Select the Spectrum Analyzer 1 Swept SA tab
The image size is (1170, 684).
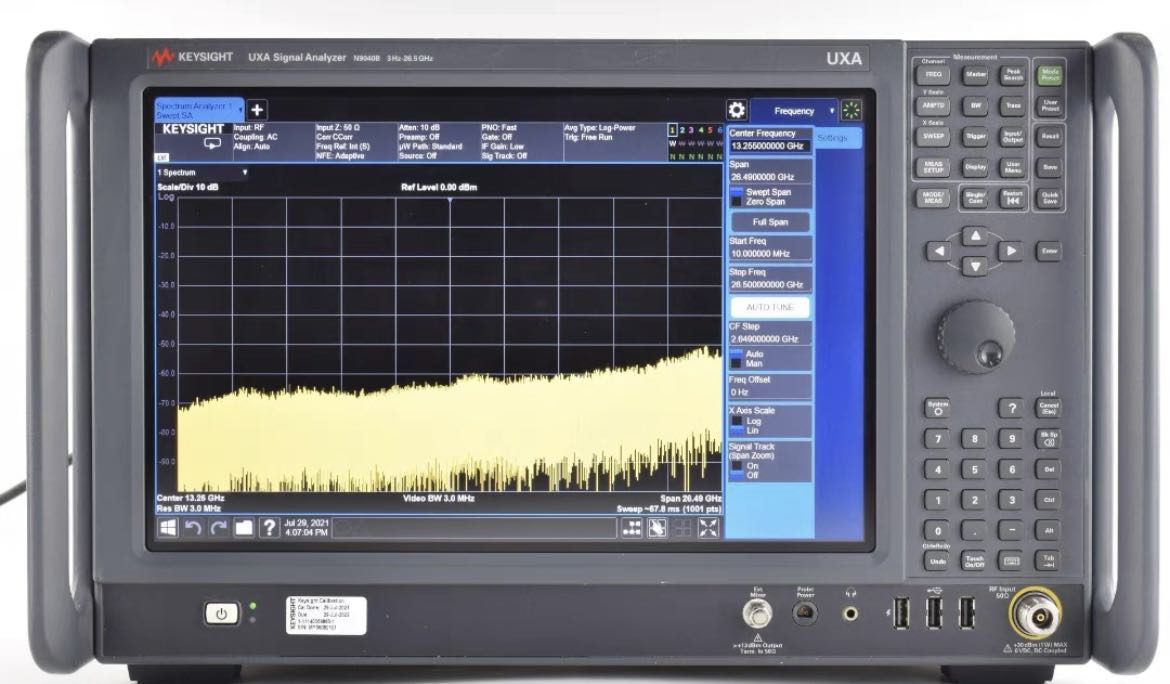coord(194,110)
